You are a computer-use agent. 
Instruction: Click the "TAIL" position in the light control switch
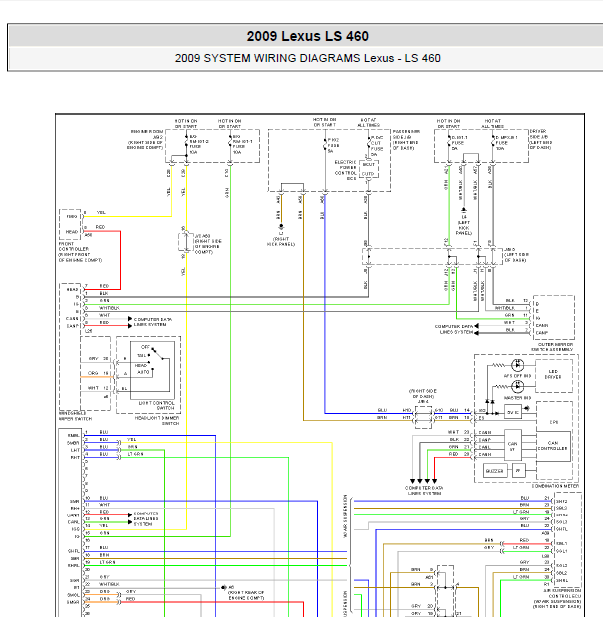point(142,355)
